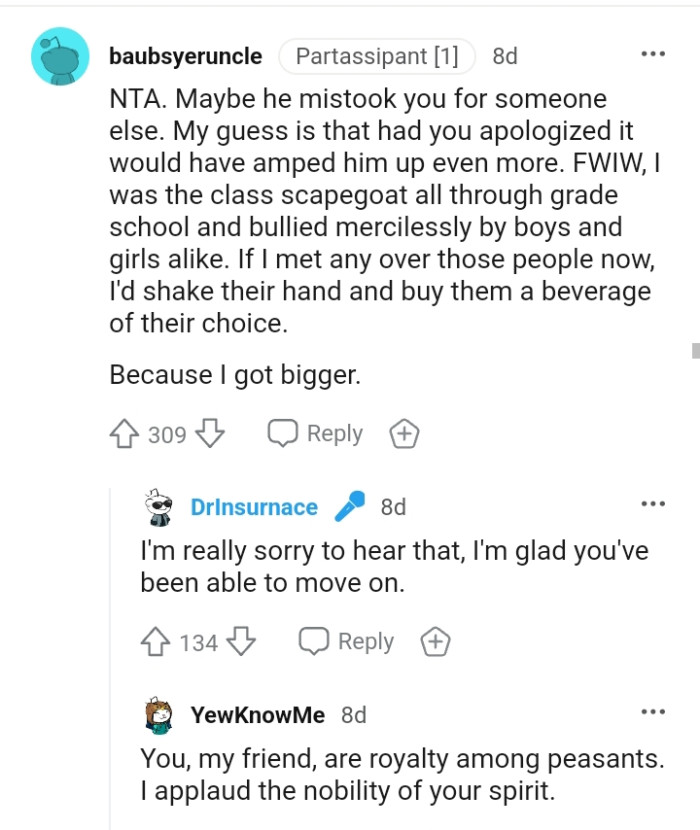Give an award to DrInsurnace's reply
700x830 pixels.
coord(435,642)
